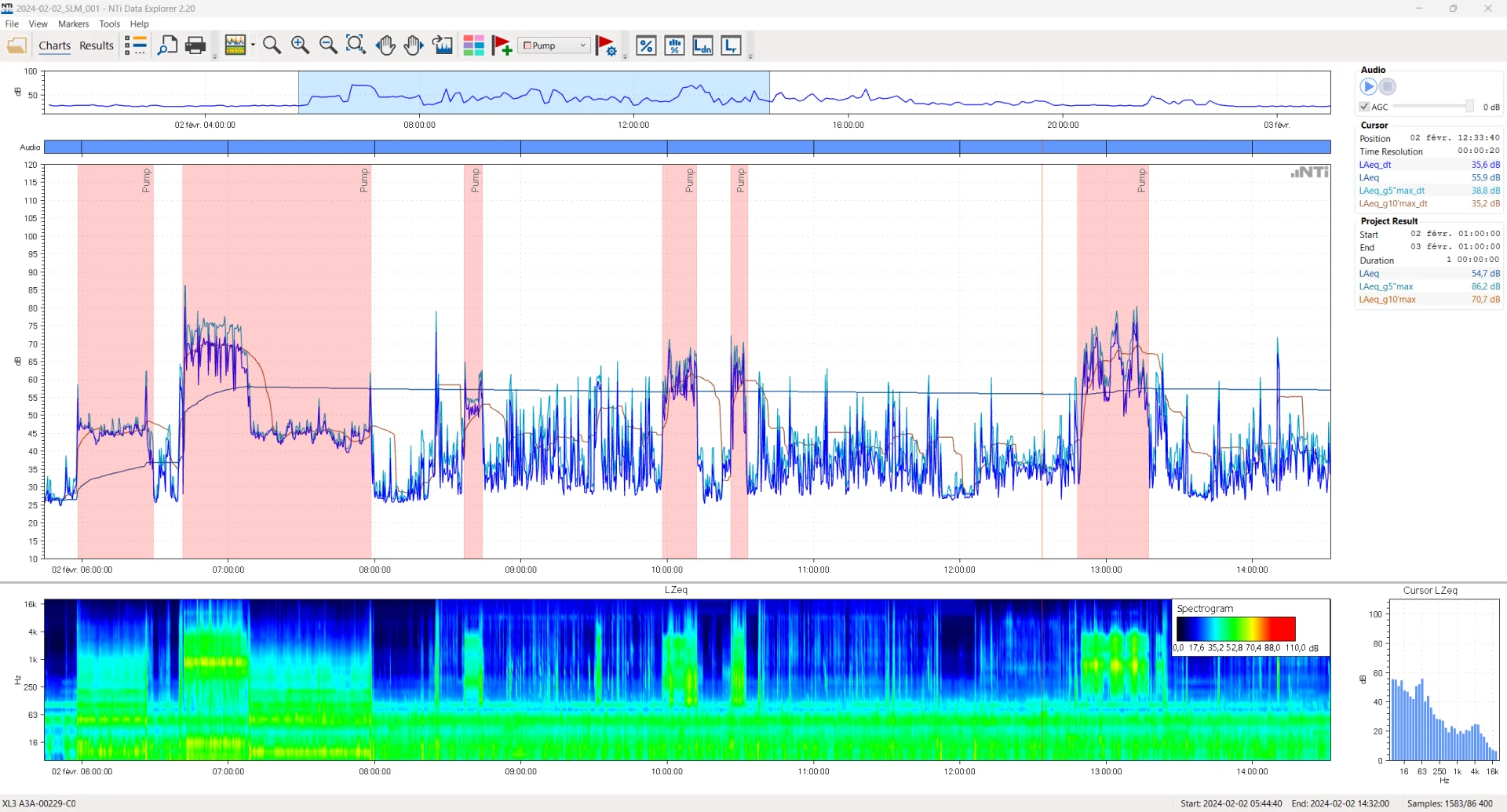
Task: Open the Tools menu
Action: click(x=109, y=24)
